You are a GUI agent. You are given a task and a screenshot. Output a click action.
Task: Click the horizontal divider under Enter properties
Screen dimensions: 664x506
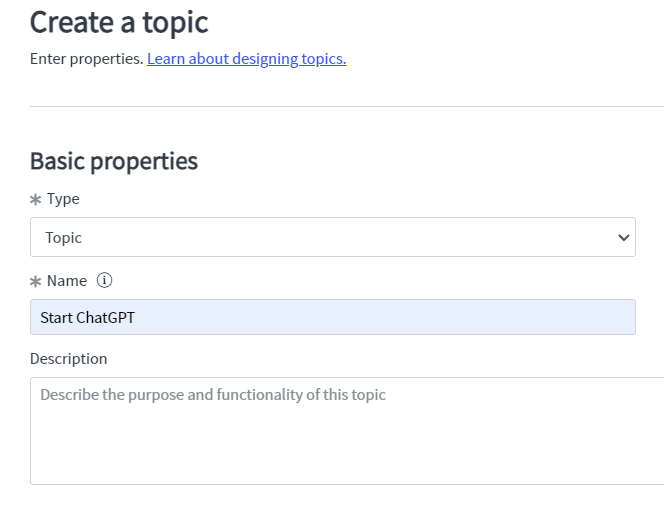(x=347, y=107)
